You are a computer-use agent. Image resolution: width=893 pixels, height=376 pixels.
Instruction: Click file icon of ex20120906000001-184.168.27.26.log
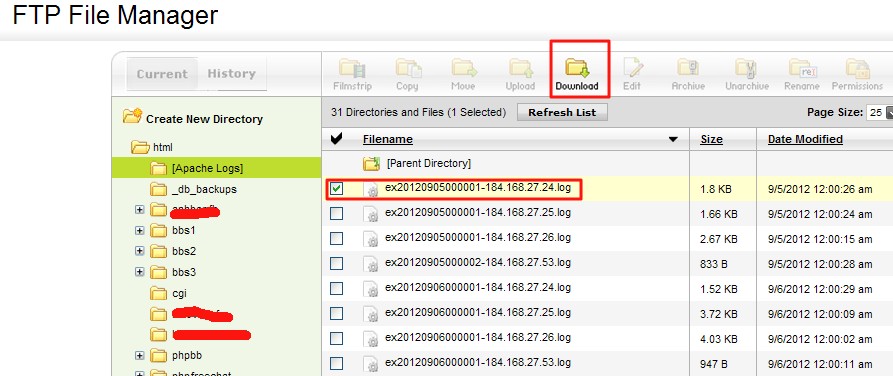point(371,340)
